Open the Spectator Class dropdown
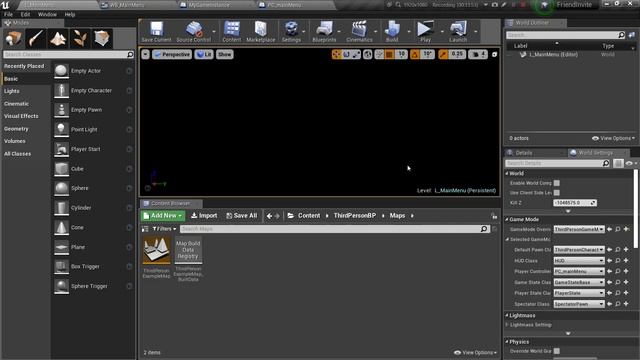Screen dimensions: 640x360 [x=579, y=304]
